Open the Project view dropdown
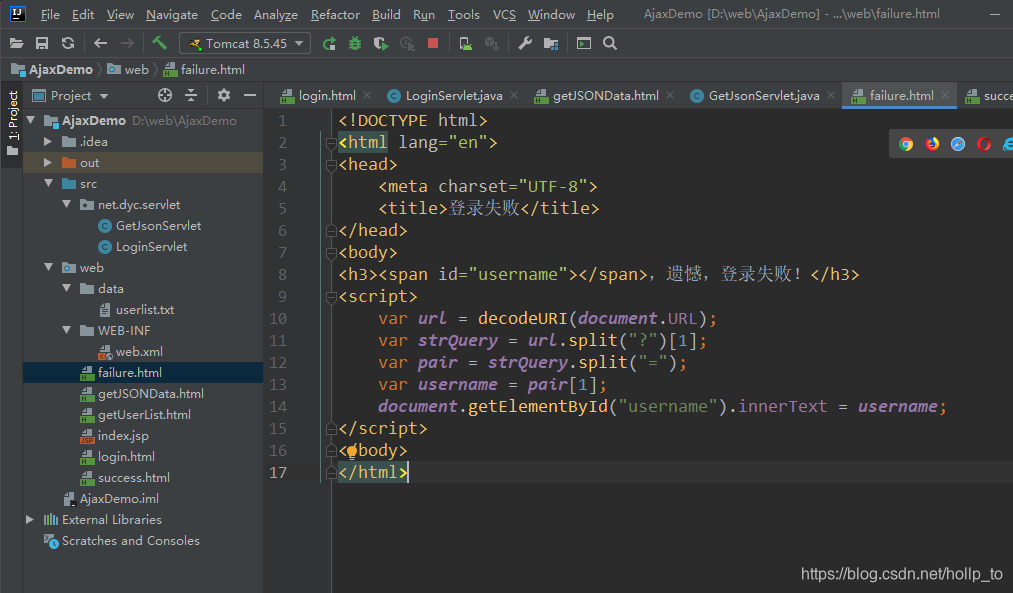The image size is (1013, 593). [70, 96]
